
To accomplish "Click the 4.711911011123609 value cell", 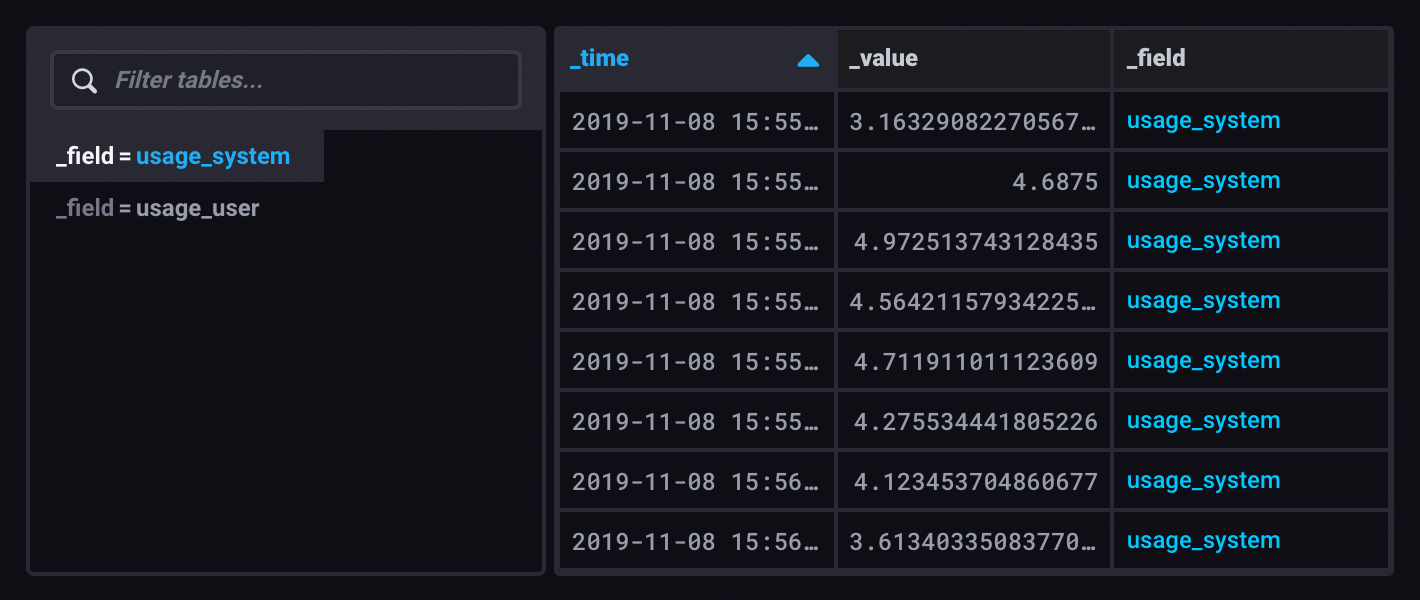I will (975, 361).
